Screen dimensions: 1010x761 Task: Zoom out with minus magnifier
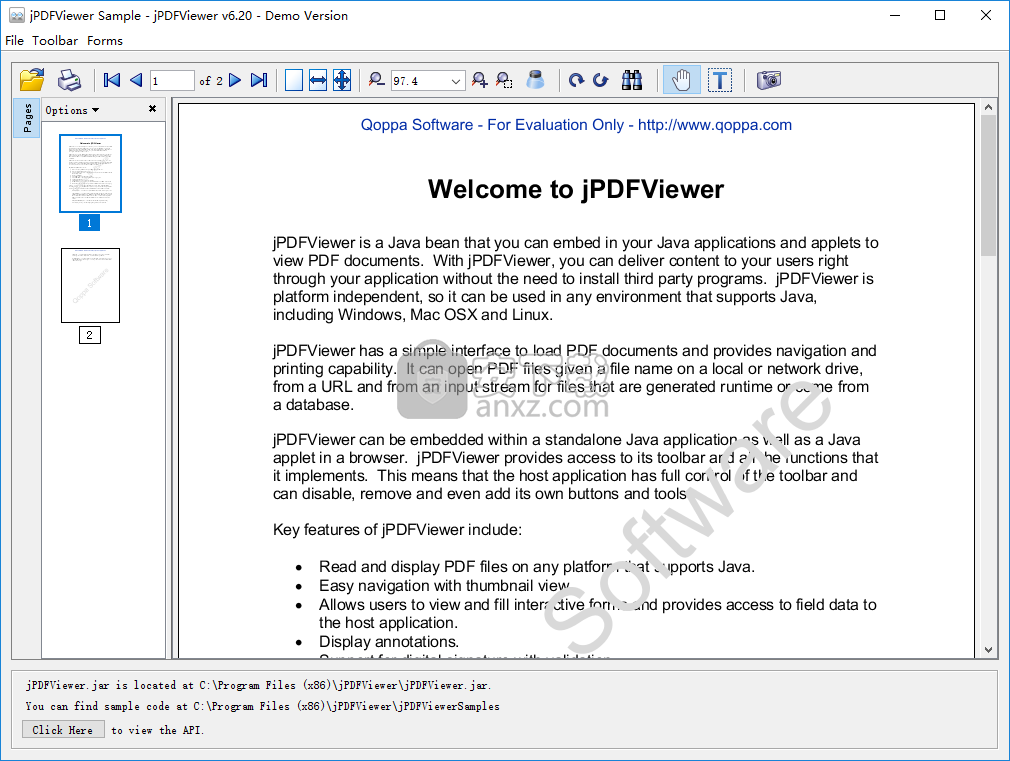376,81
